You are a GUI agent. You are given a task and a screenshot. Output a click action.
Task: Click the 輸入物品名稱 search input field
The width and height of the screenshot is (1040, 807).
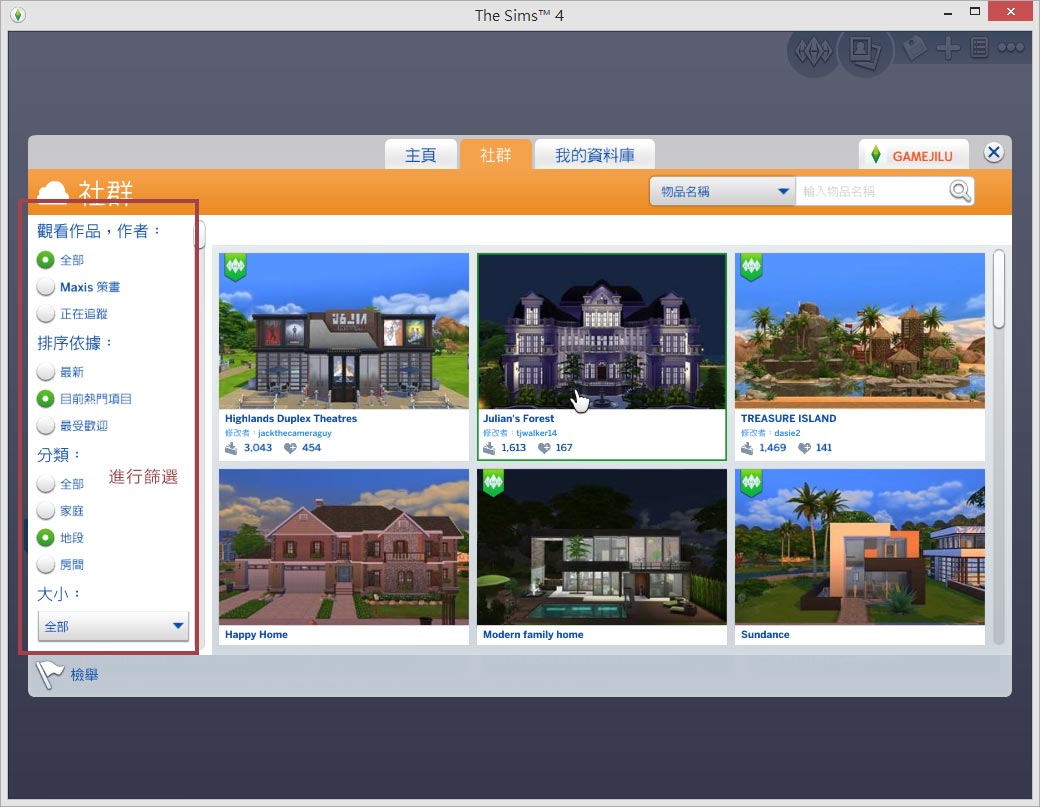pyautogui.click(x=872, y=191)
